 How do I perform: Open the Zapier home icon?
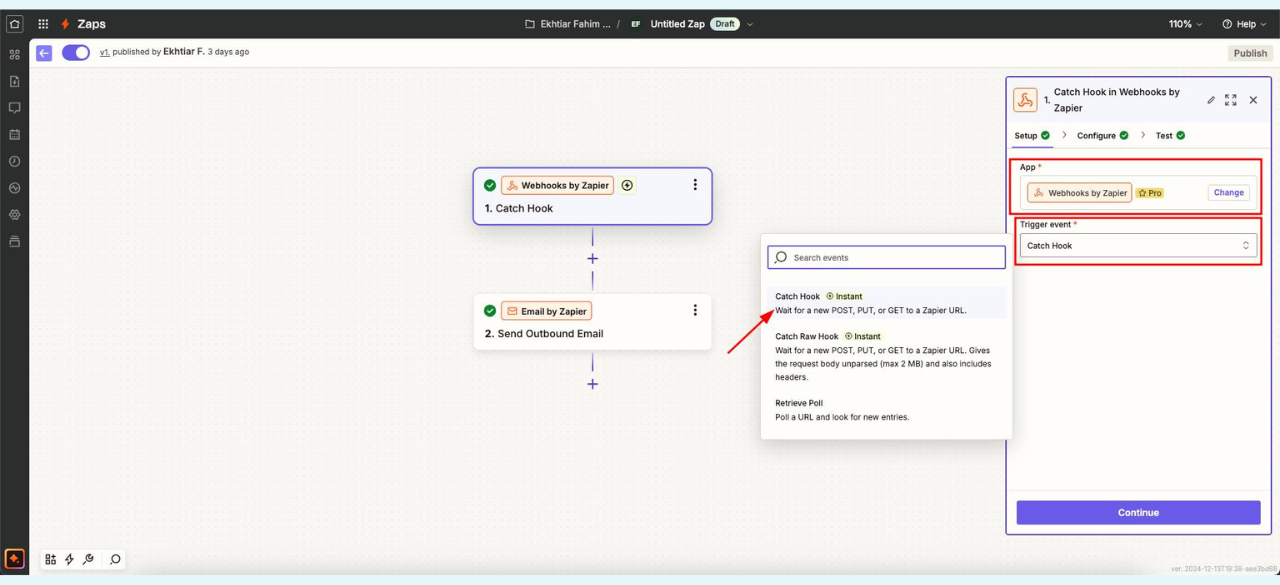(x=14, y=24)
